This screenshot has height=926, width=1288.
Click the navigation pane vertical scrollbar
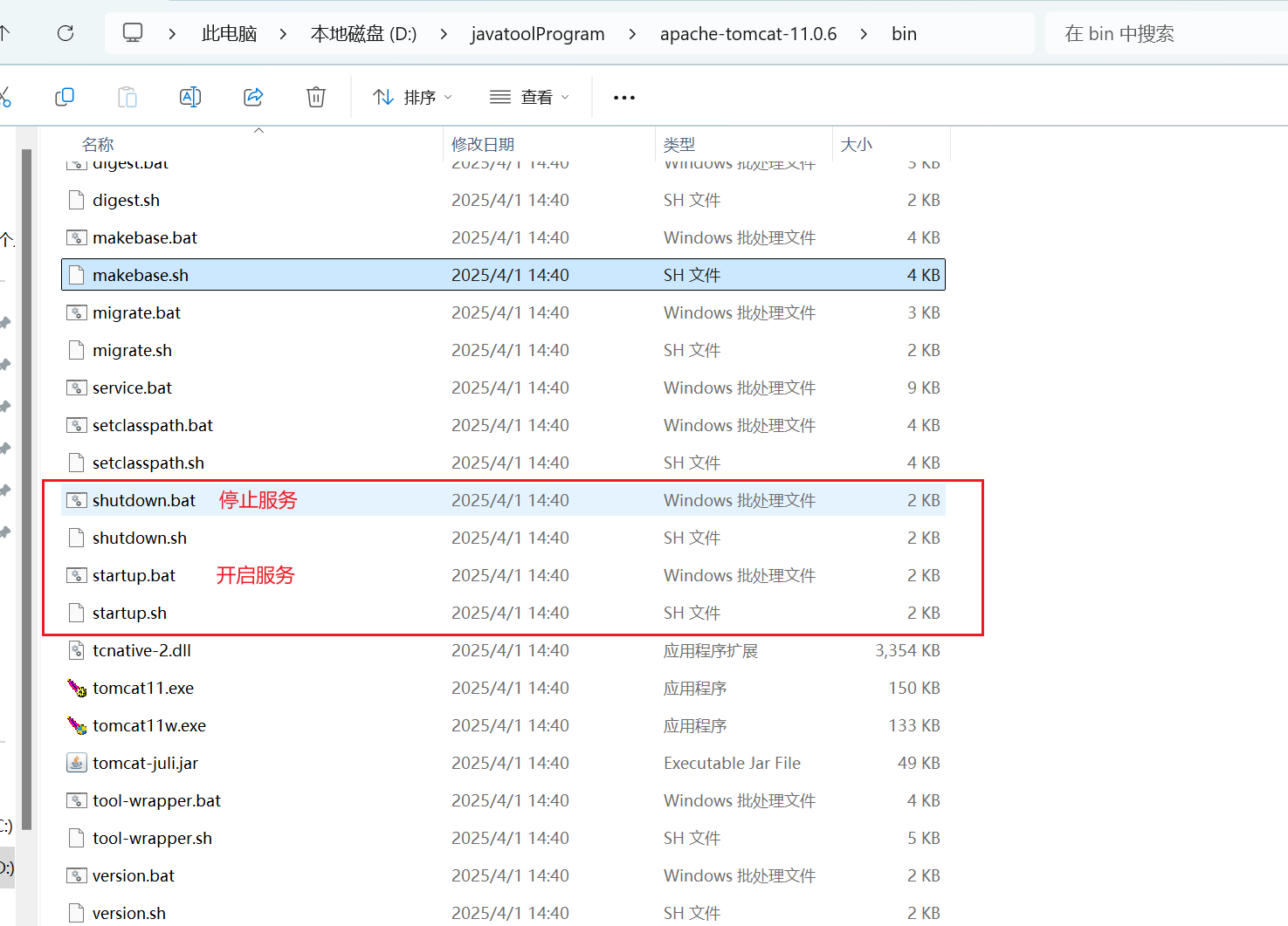(26, 489)
